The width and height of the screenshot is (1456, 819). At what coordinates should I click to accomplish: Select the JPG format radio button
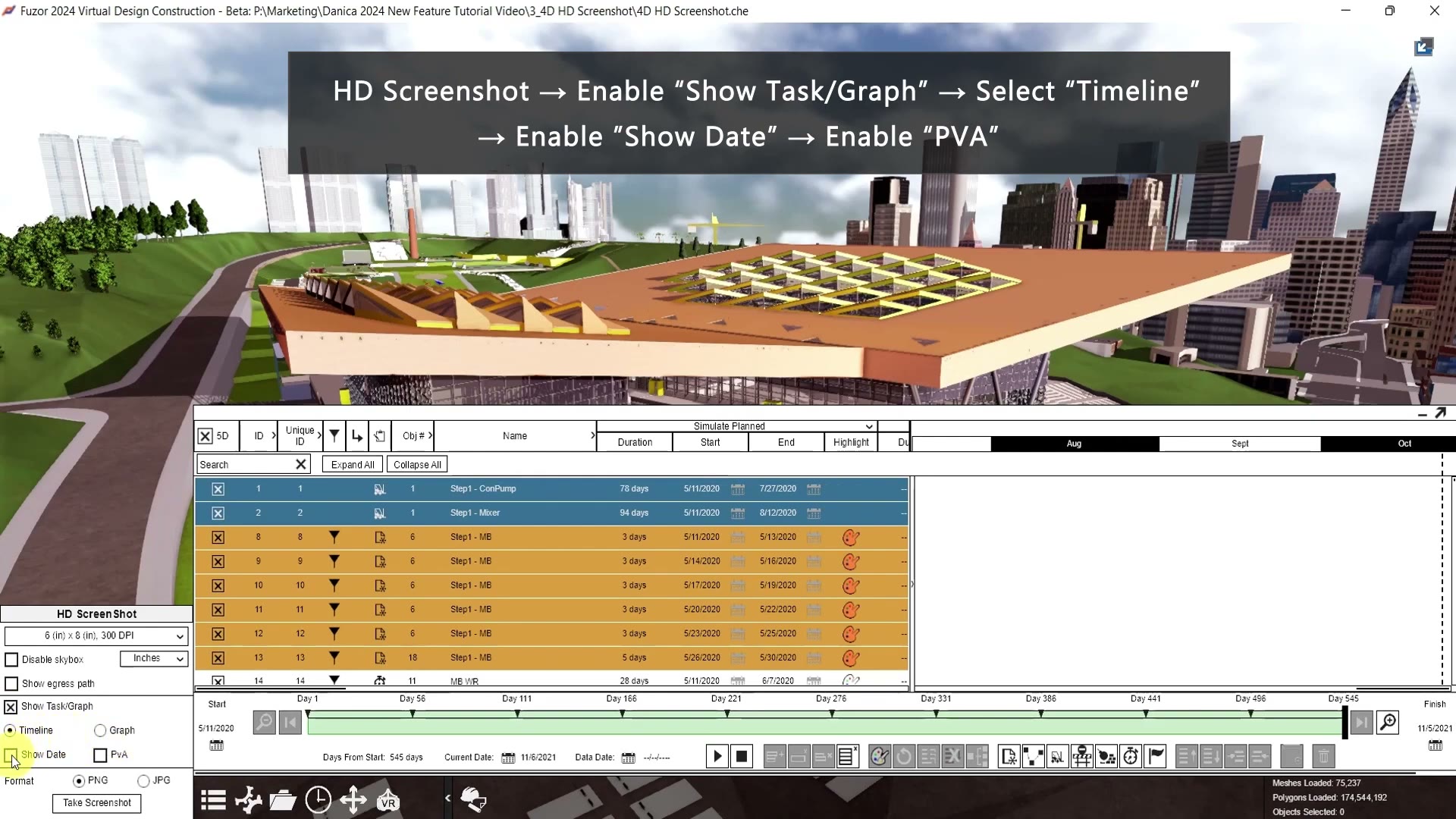(143, 780)
